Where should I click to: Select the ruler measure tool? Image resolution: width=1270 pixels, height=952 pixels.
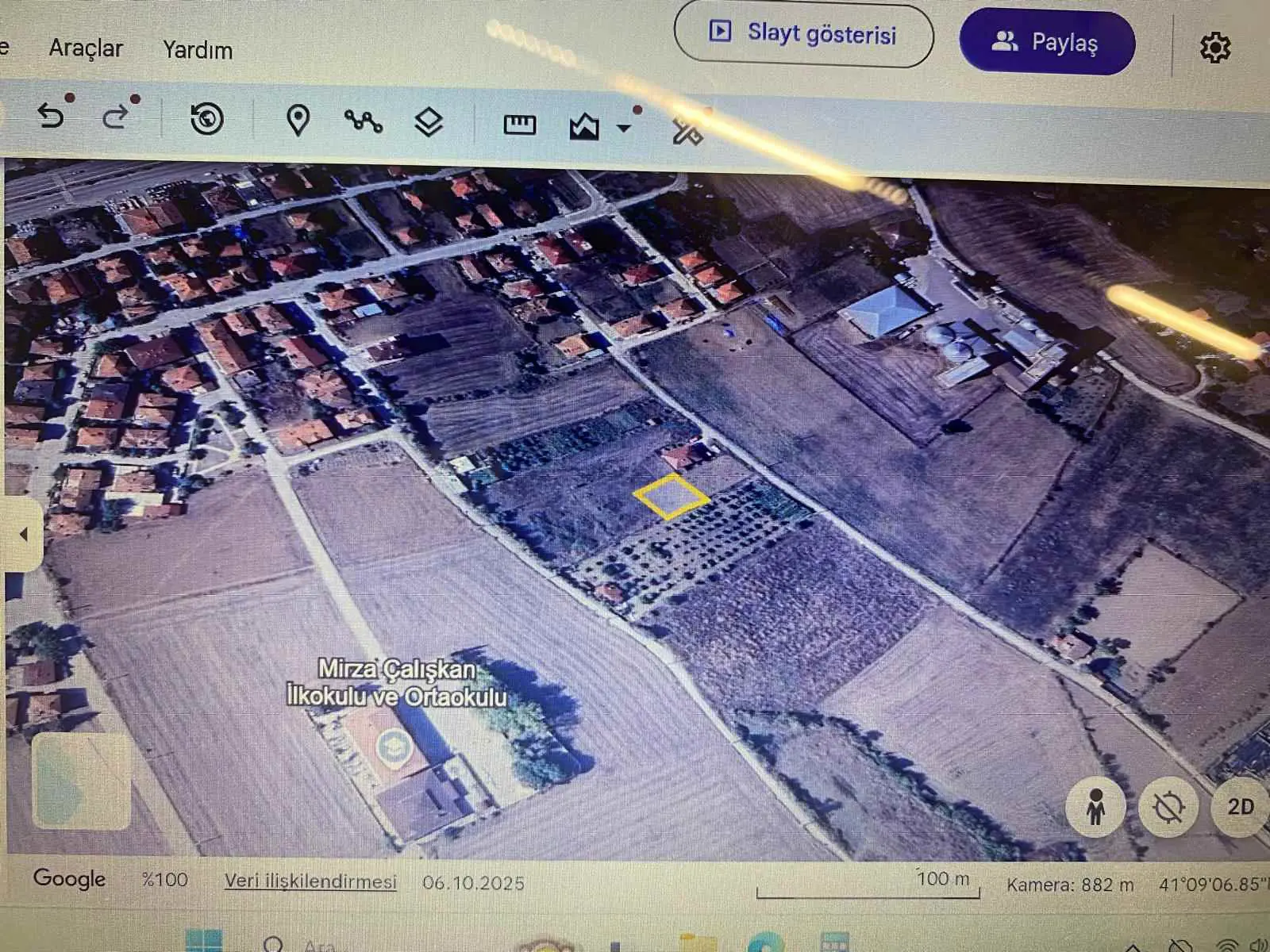(x=520, y=125)
